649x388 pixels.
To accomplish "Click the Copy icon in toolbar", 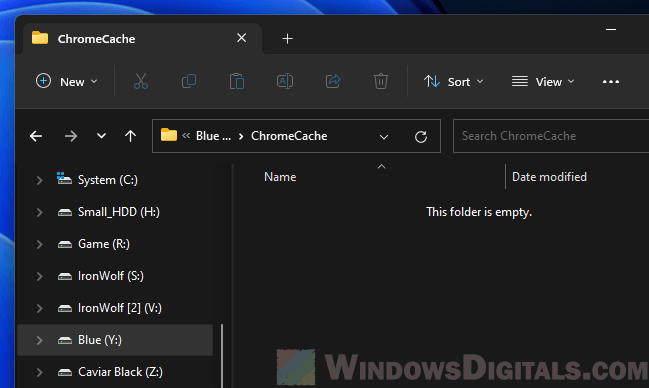I will coord(189,81).
